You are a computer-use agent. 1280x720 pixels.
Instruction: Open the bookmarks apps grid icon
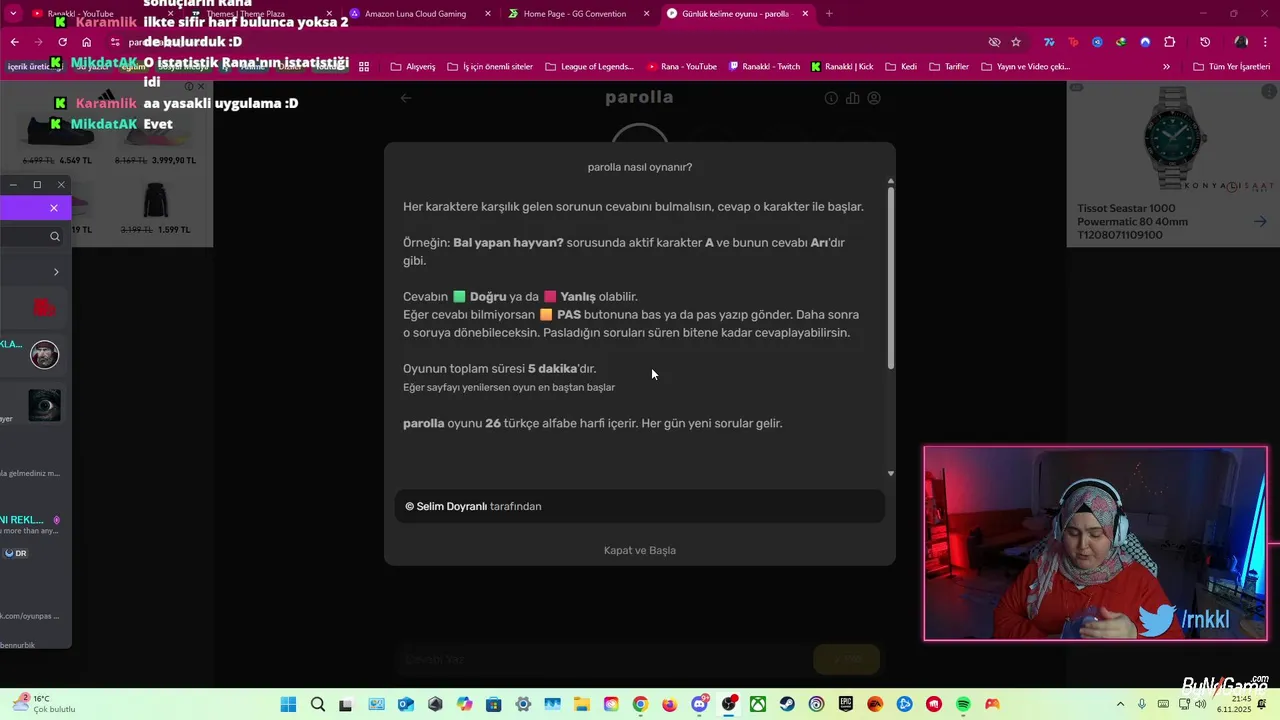click(x=364, y=67)
